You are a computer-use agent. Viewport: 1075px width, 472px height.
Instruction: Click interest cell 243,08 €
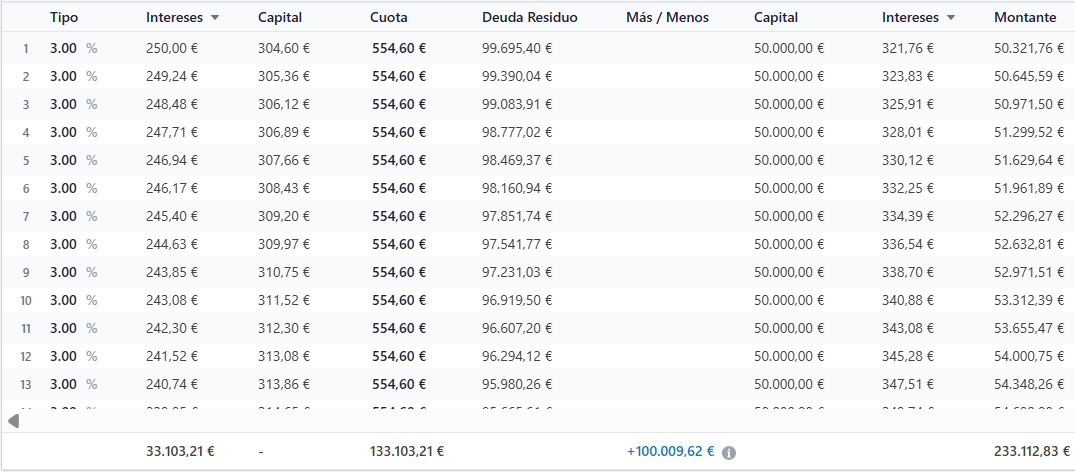coord(172,300)
